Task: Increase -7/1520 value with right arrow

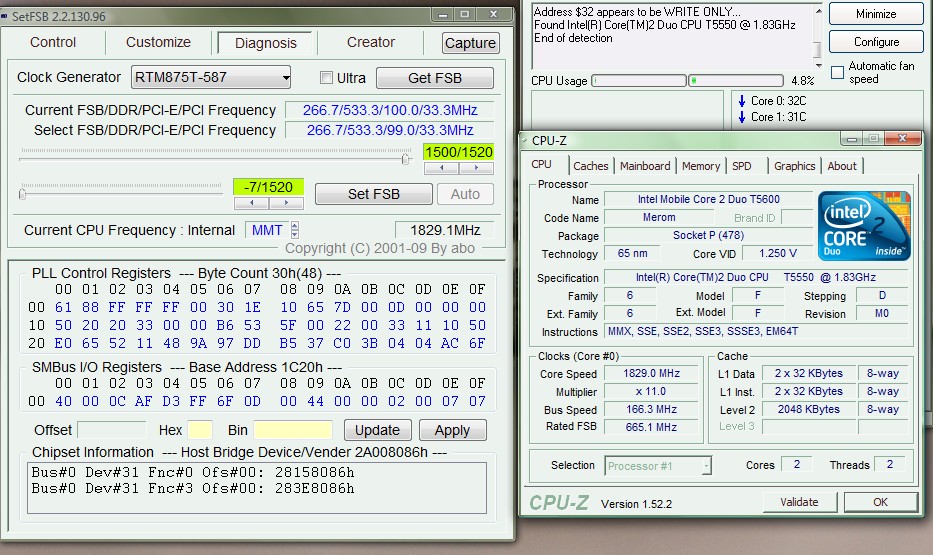Action: tap(286, 203)
